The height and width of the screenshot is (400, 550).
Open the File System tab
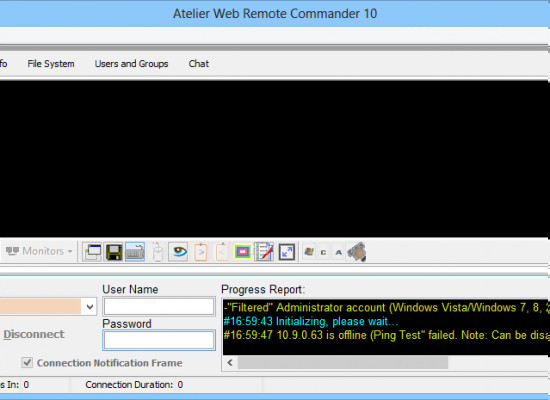pos(51,64)
